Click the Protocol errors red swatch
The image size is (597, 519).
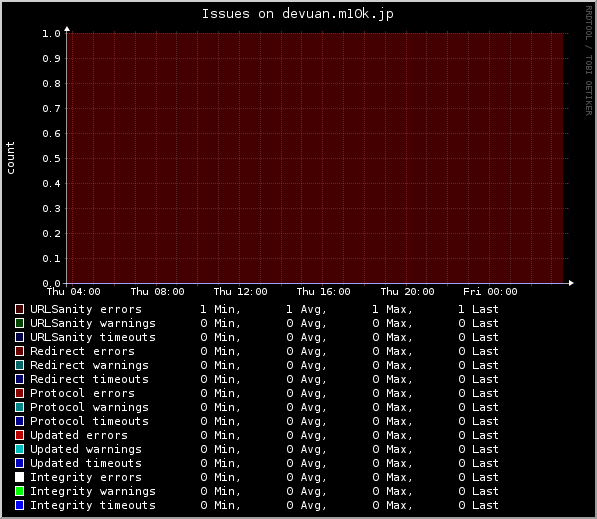click(19, 393)
